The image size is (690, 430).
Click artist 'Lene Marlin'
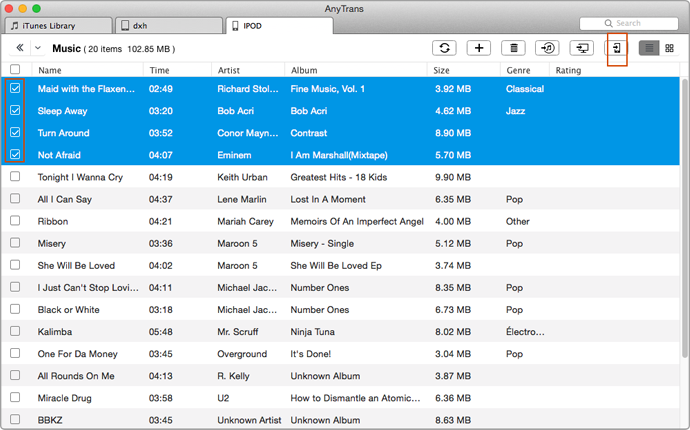(x=242, y=199)
